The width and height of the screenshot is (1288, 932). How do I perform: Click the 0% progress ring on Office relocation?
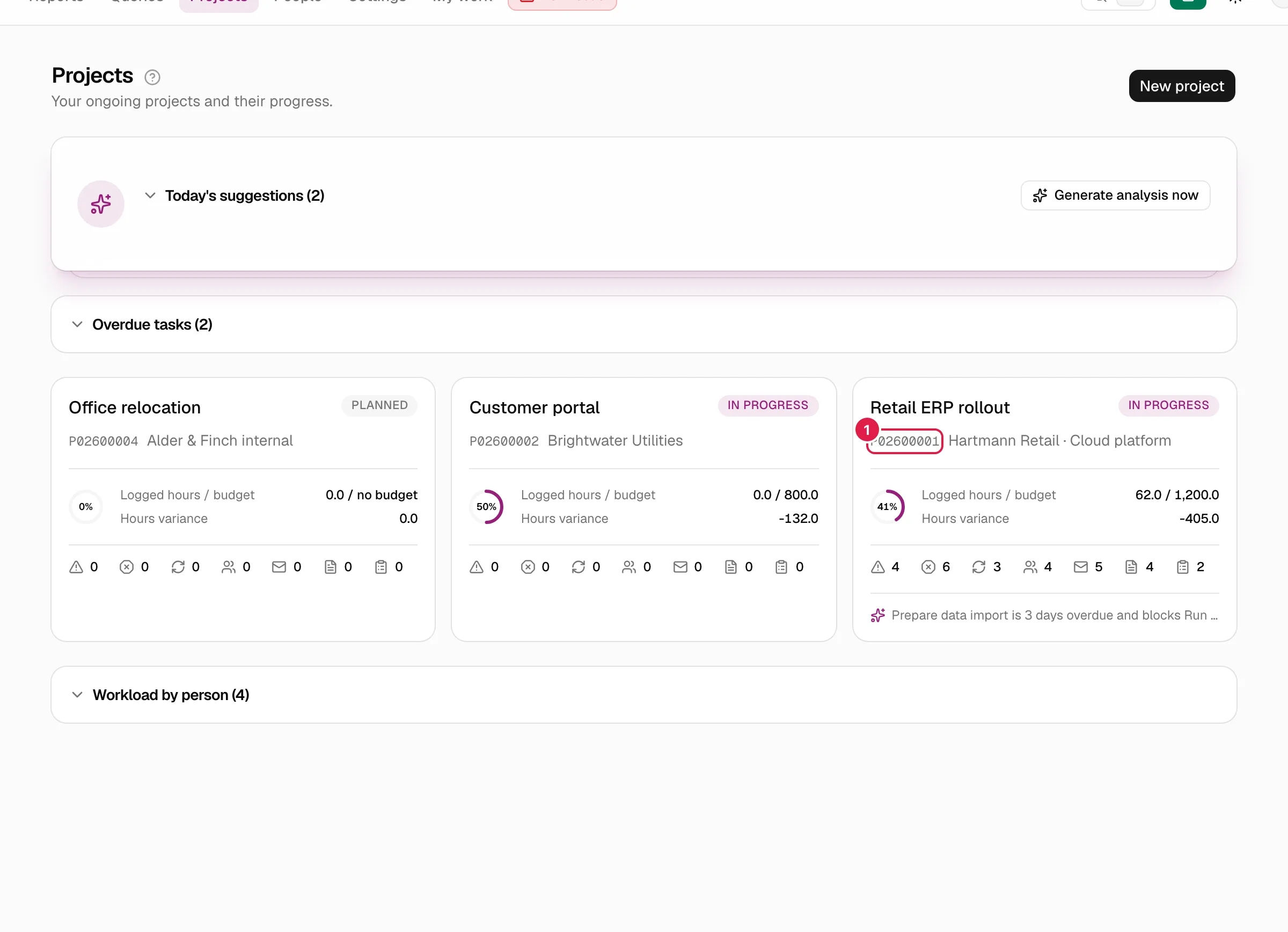coord(86,507)
